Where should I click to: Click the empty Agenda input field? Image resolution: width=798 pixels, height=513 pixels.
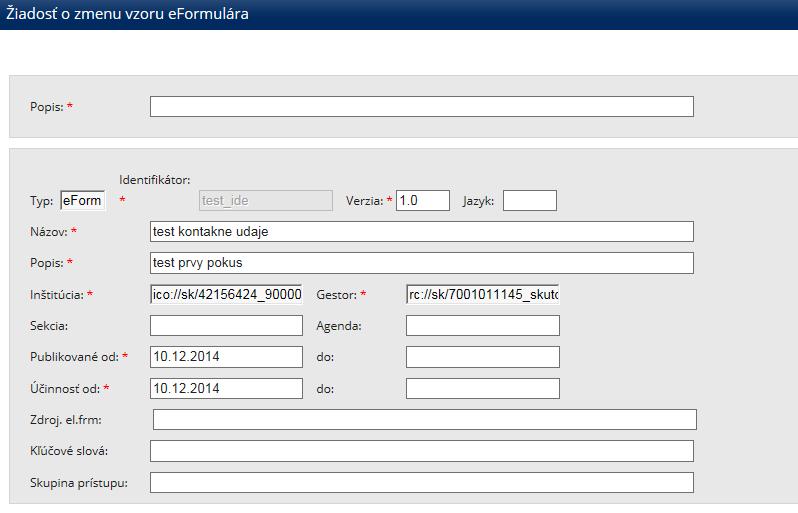click(x=482, y=326)
